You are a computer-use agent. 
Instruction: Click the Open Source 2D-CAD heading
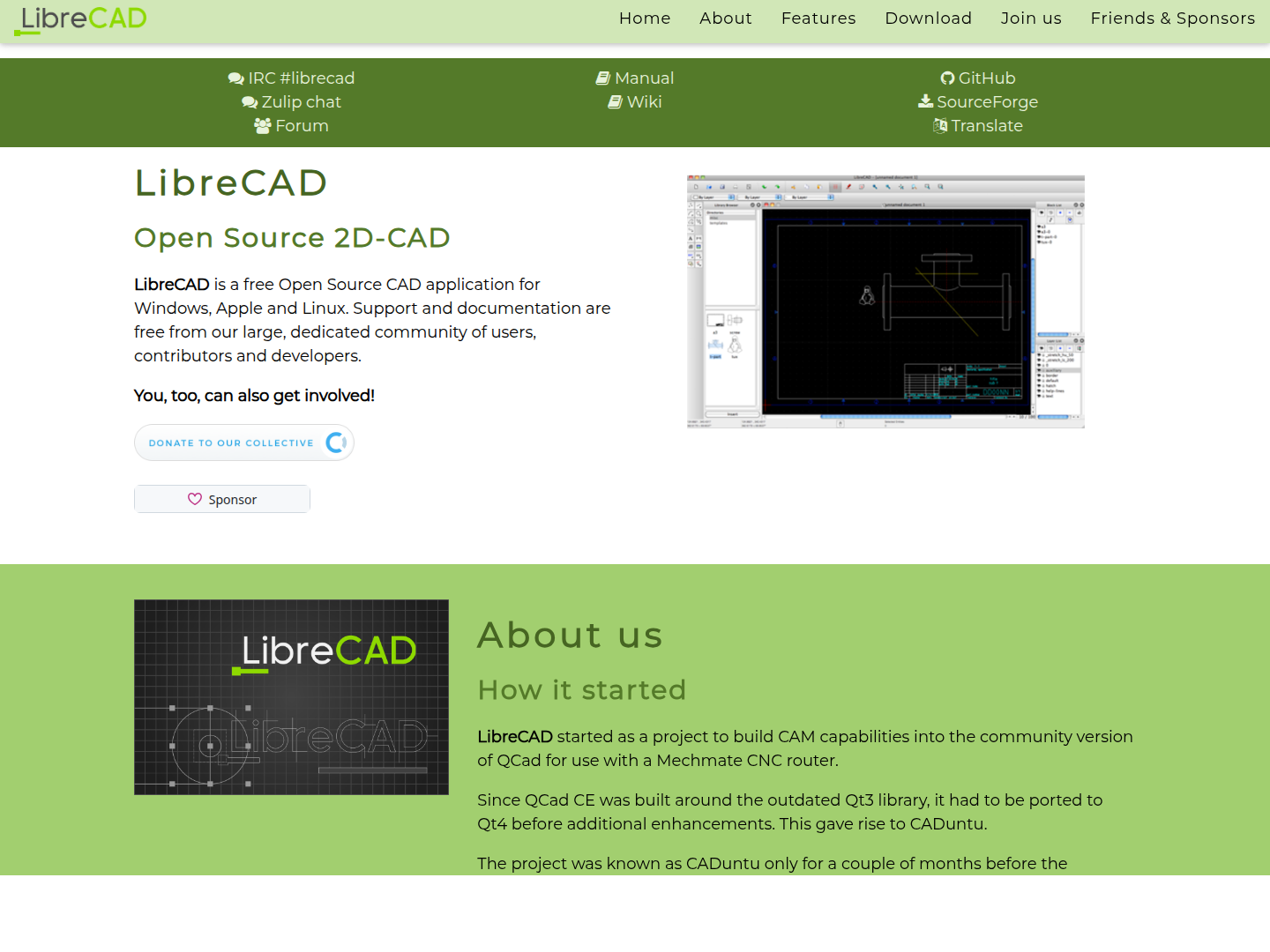pos(292,238)
